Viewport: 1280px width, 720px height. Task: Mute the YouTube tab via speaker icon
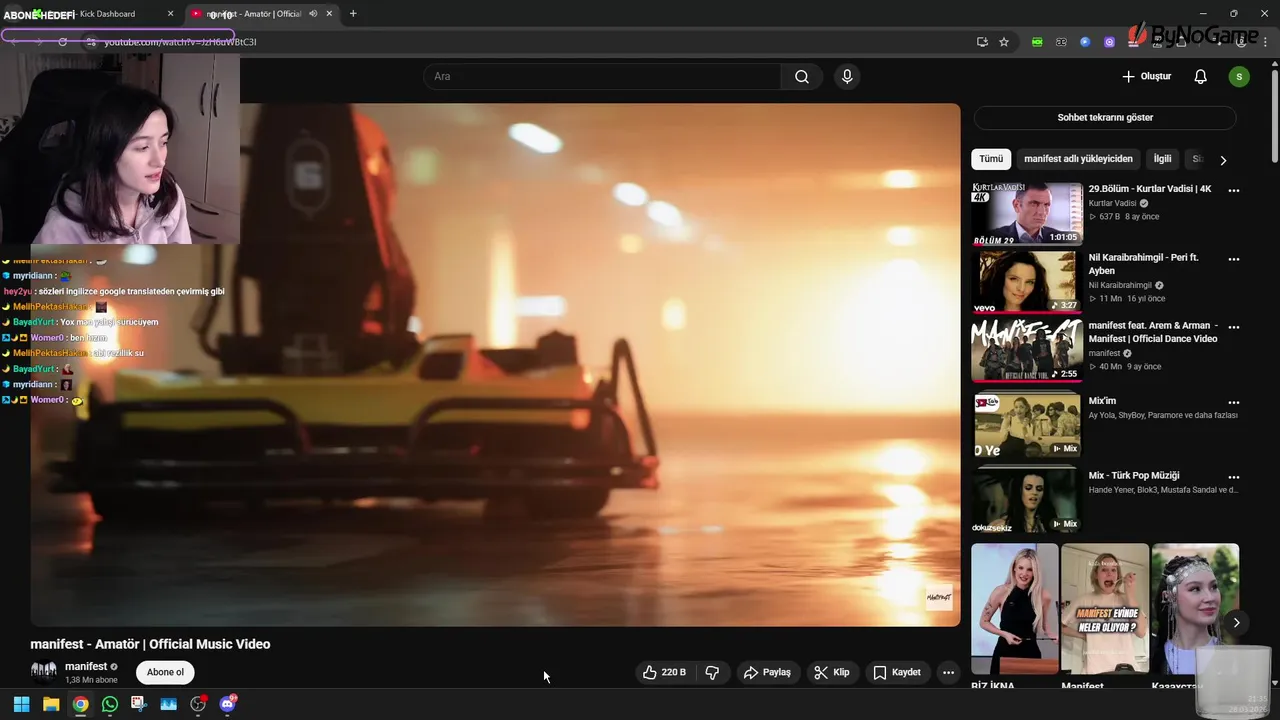point(313,14)
